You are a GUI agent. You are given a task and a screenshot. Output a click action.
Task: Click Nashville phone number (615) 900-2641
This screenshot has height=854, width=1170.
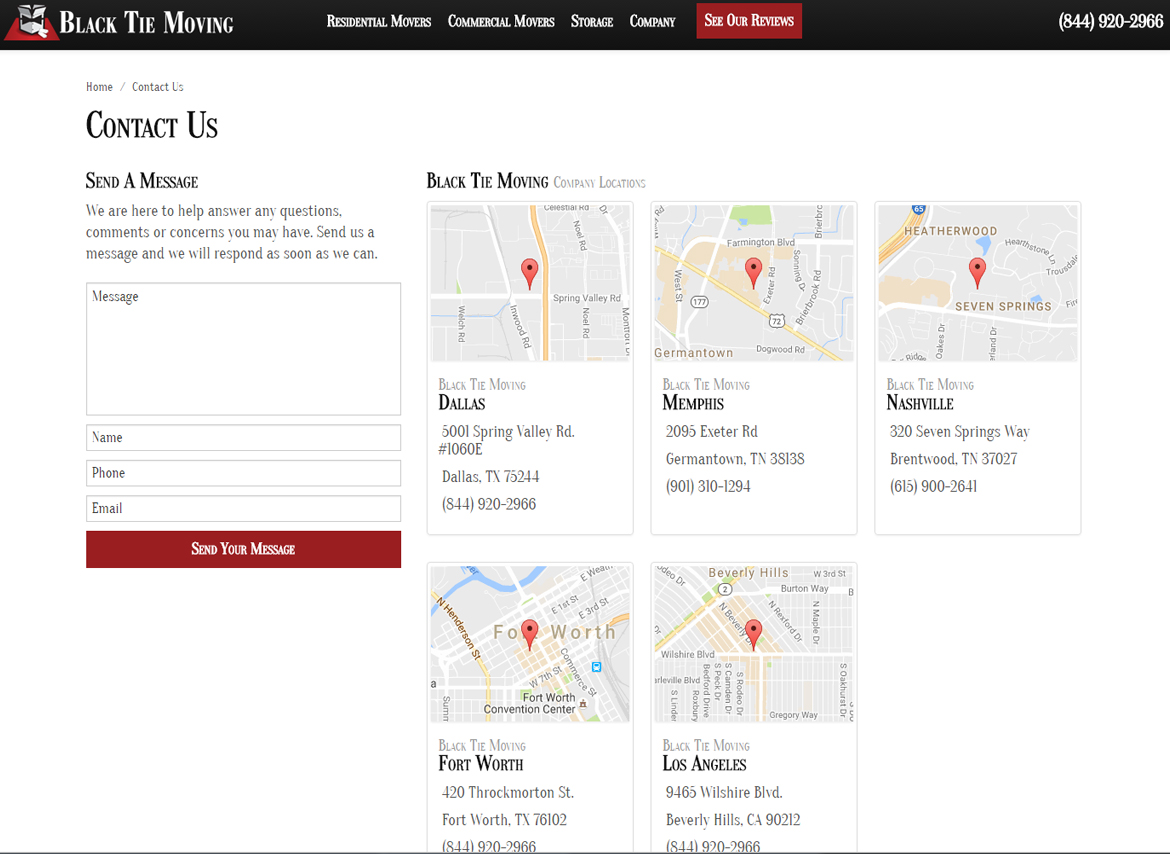(933, 486)
